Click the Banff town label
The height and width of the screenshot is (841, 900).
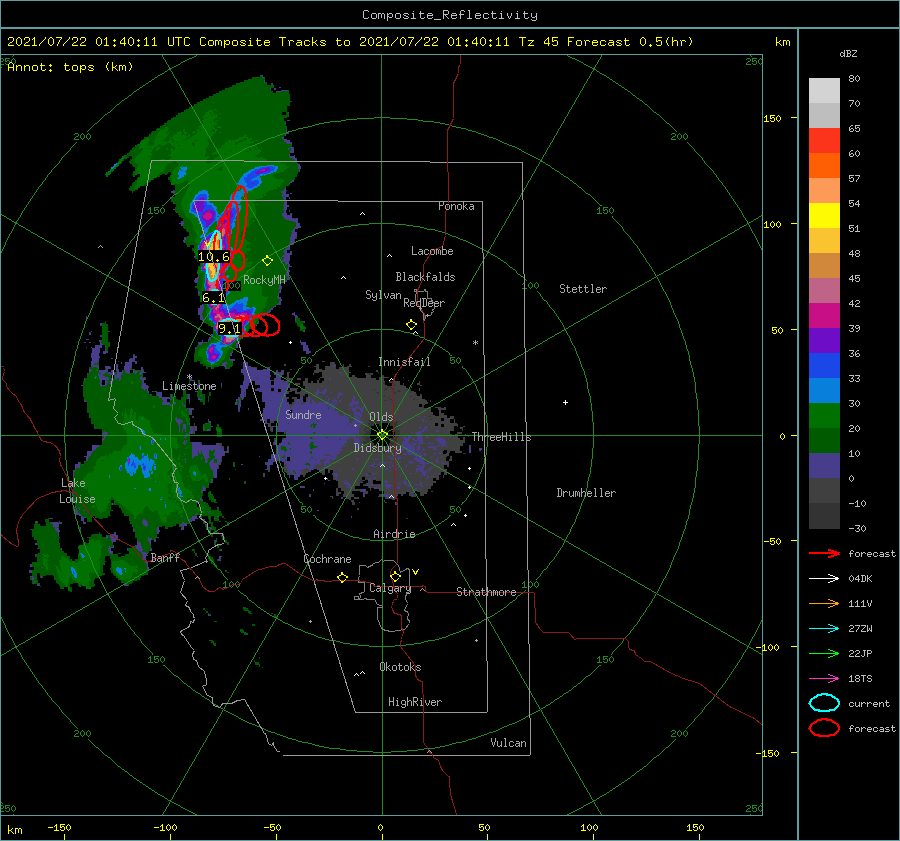165,557
